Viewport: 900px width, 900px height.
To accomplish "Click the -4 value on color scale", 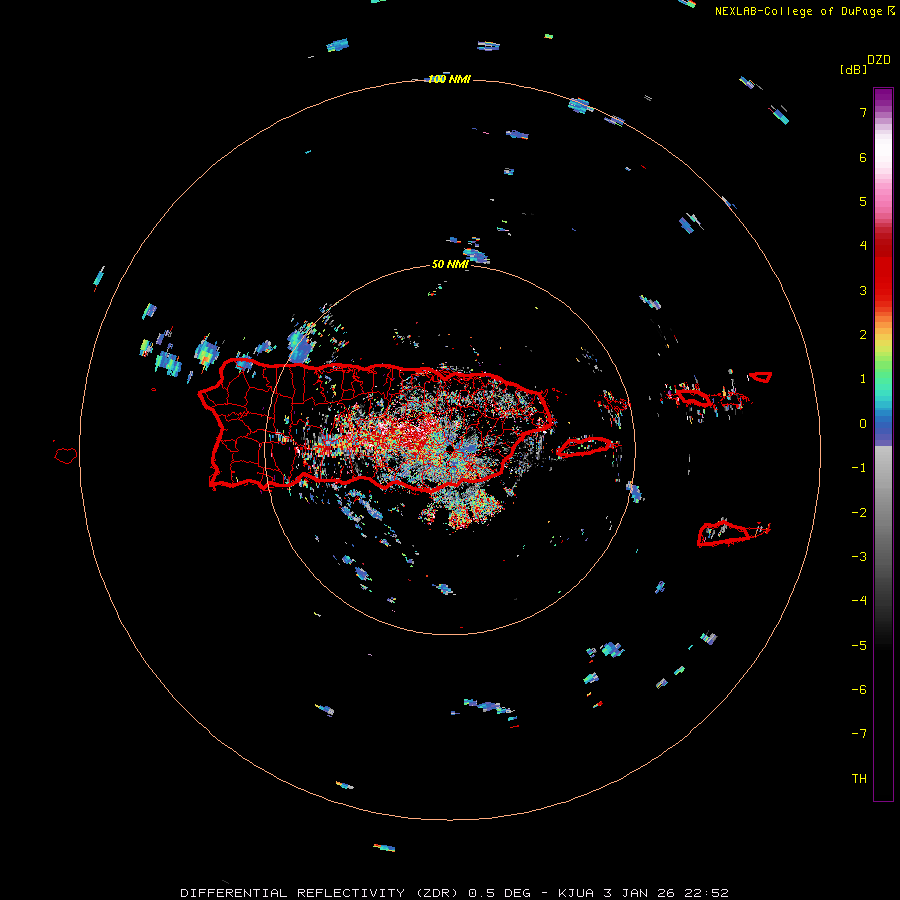I will (859, 600).
